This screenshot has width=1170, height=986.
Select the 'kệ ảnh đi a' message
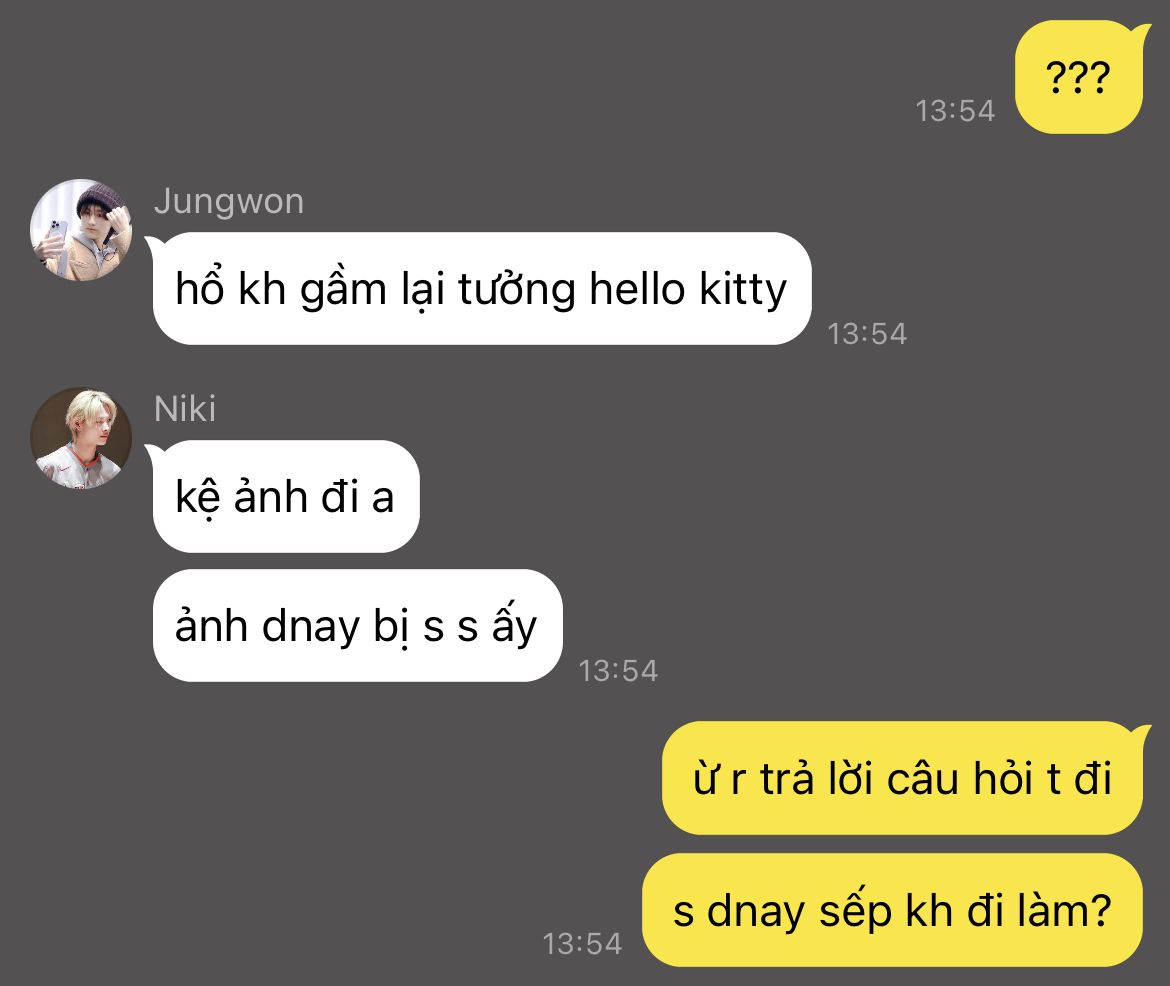point(286,496)
